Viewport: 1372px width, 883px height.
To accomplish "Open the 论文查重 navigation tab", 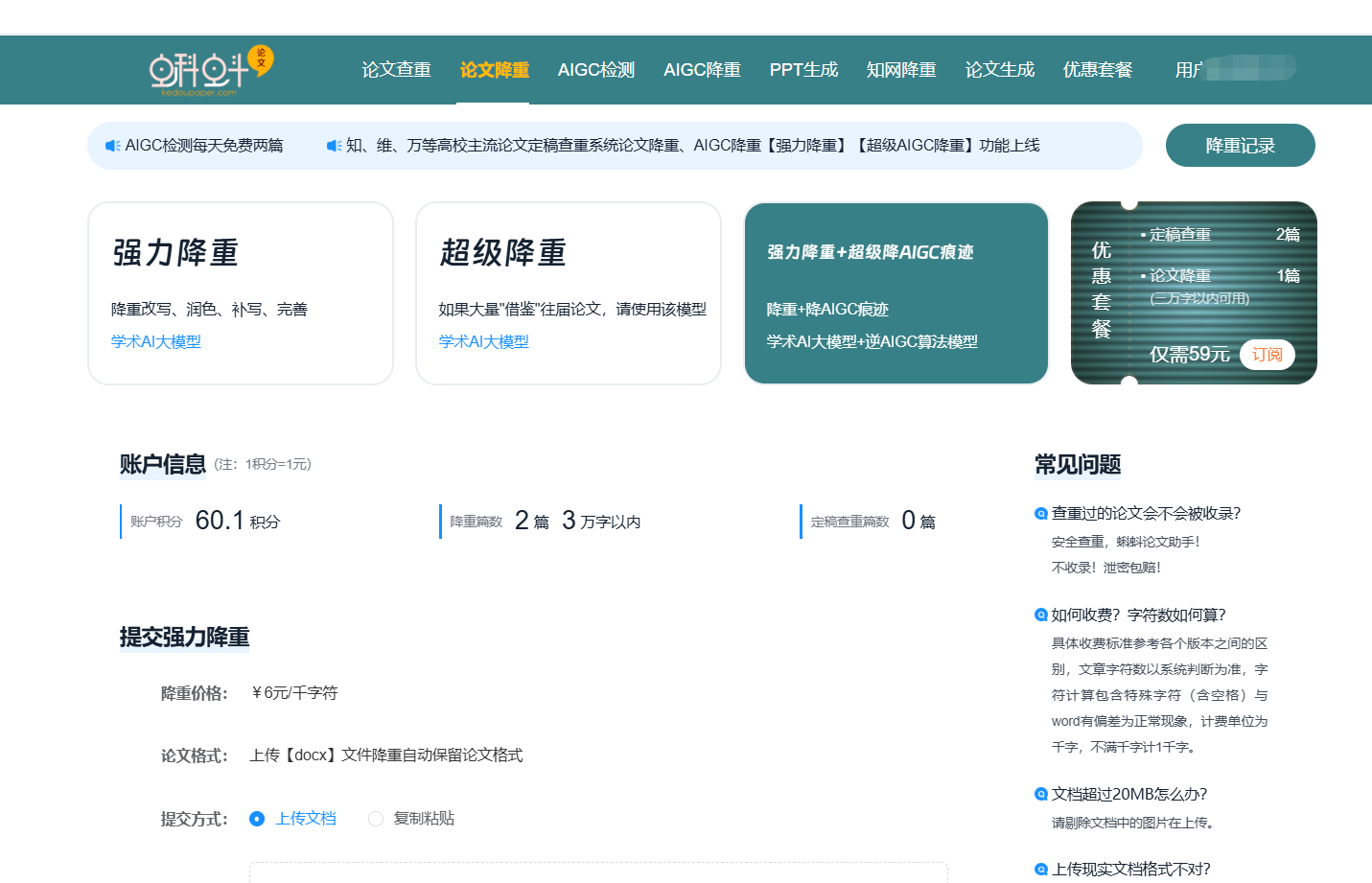I will coord(396,70).
